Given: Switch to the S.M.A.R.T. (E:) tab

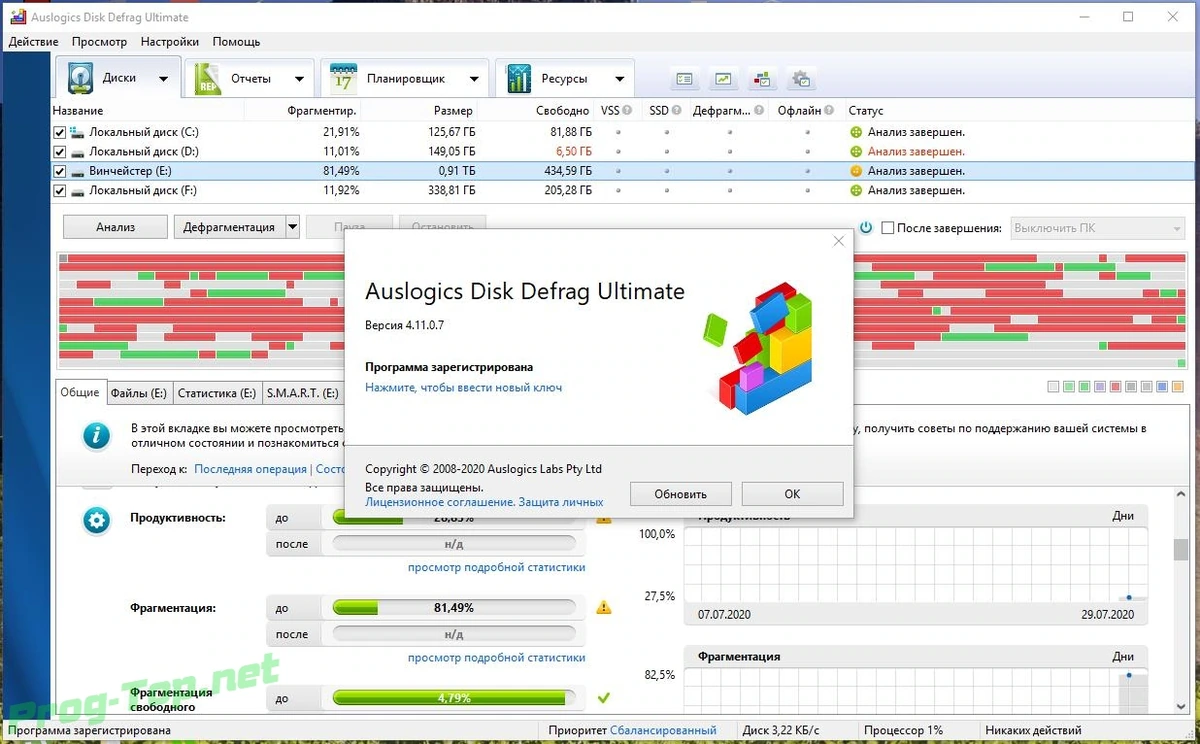Looking at the screenshot, I should (302, 394).
